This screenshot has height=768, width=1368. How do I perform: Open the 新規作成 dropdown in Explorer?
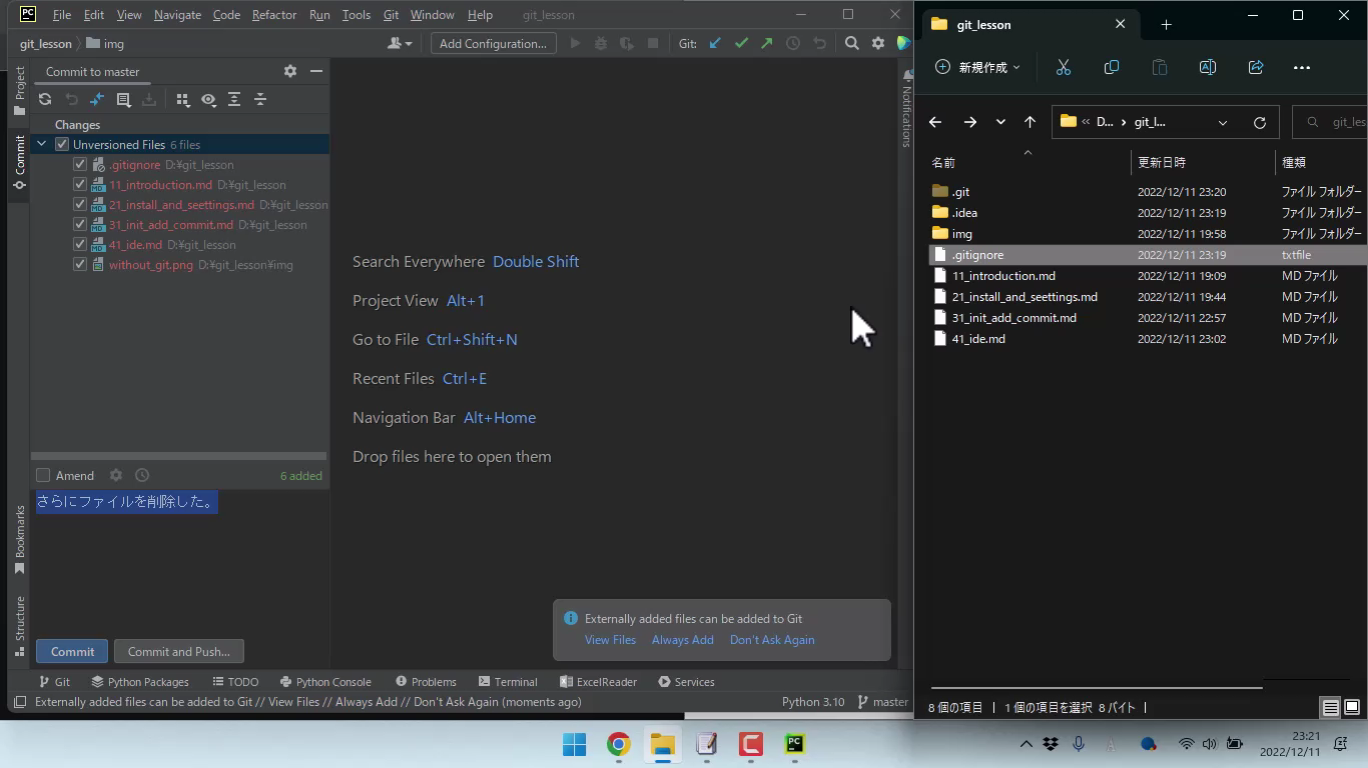[x=978, y=67]
